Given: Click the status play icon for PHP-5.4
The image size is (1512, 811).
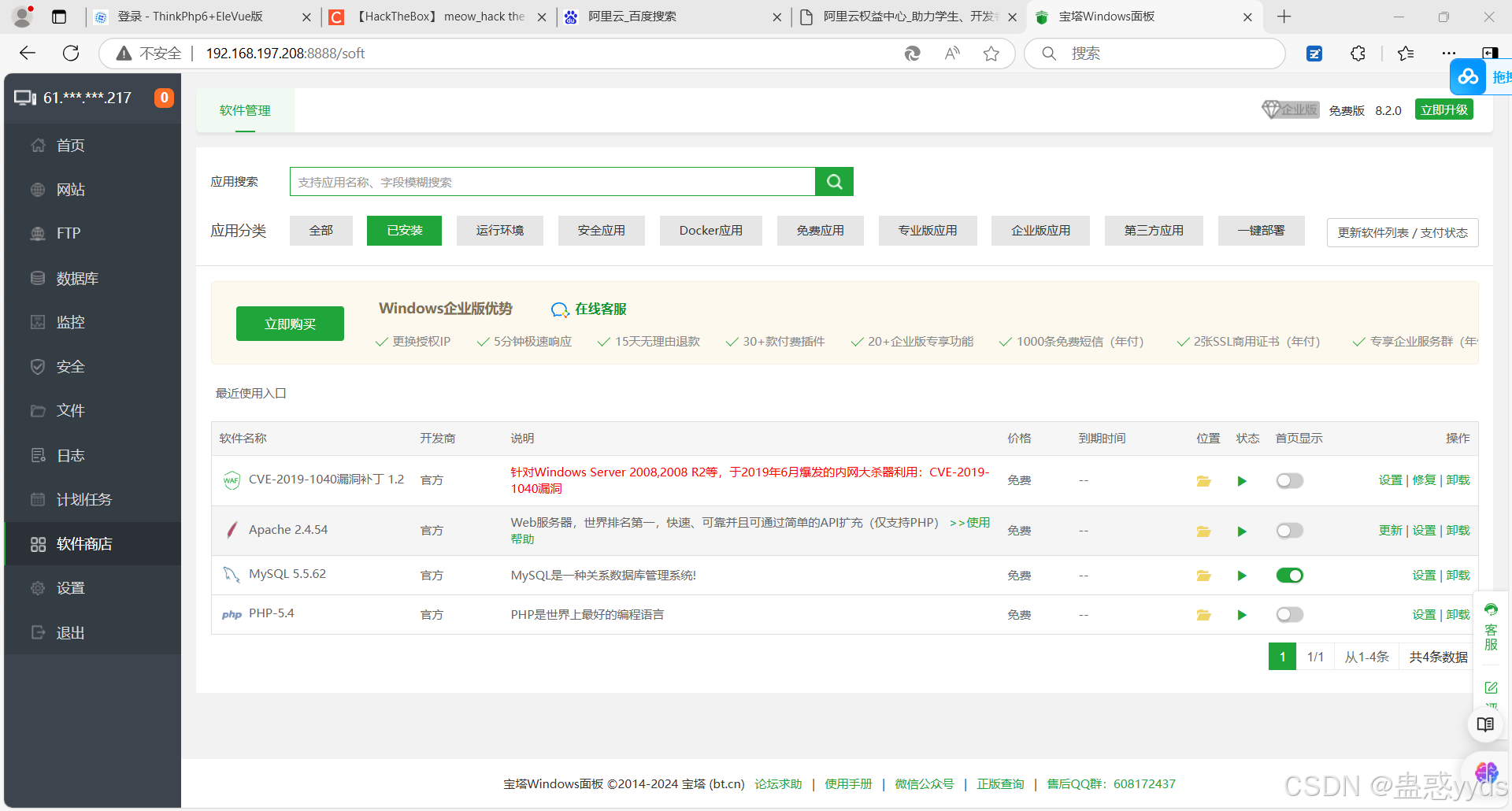Looking at the screenshot, I should (x=1242, y=615).
